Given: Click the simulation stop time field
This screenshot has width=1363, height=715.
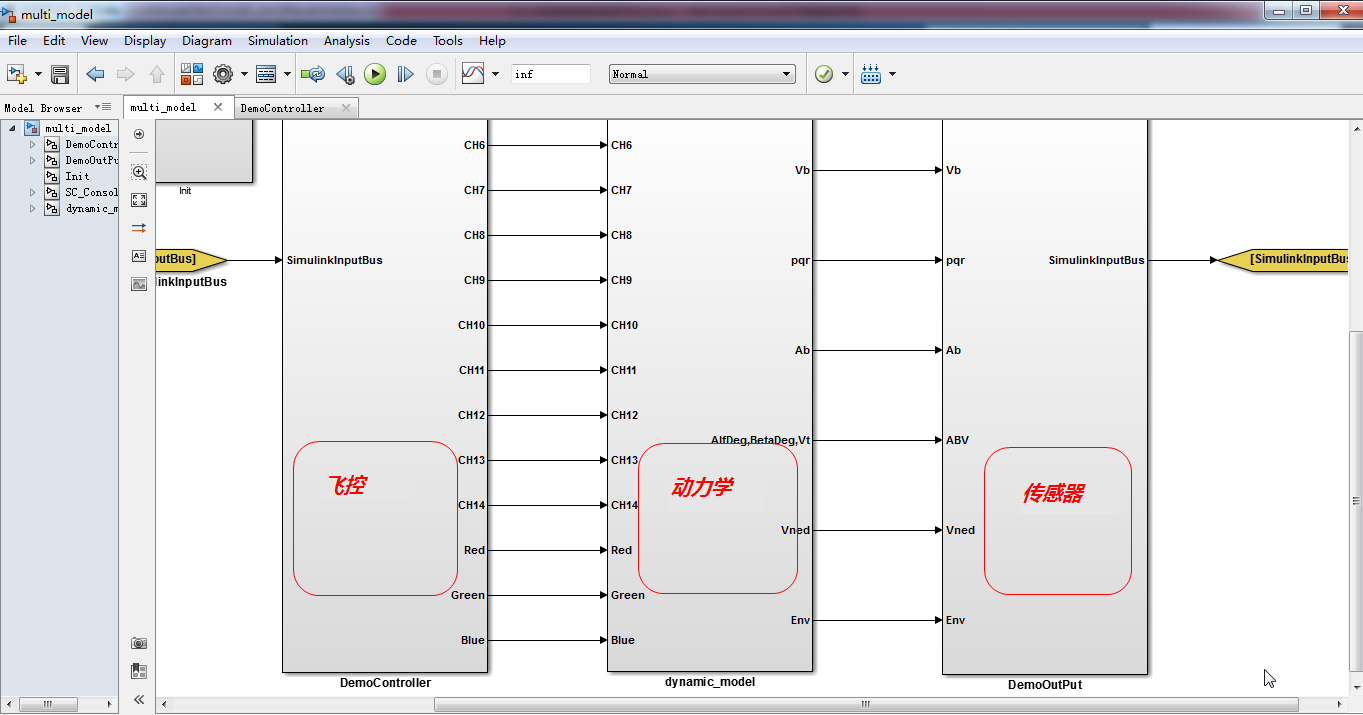Looking at the screenshot, I should click(551, 74).
